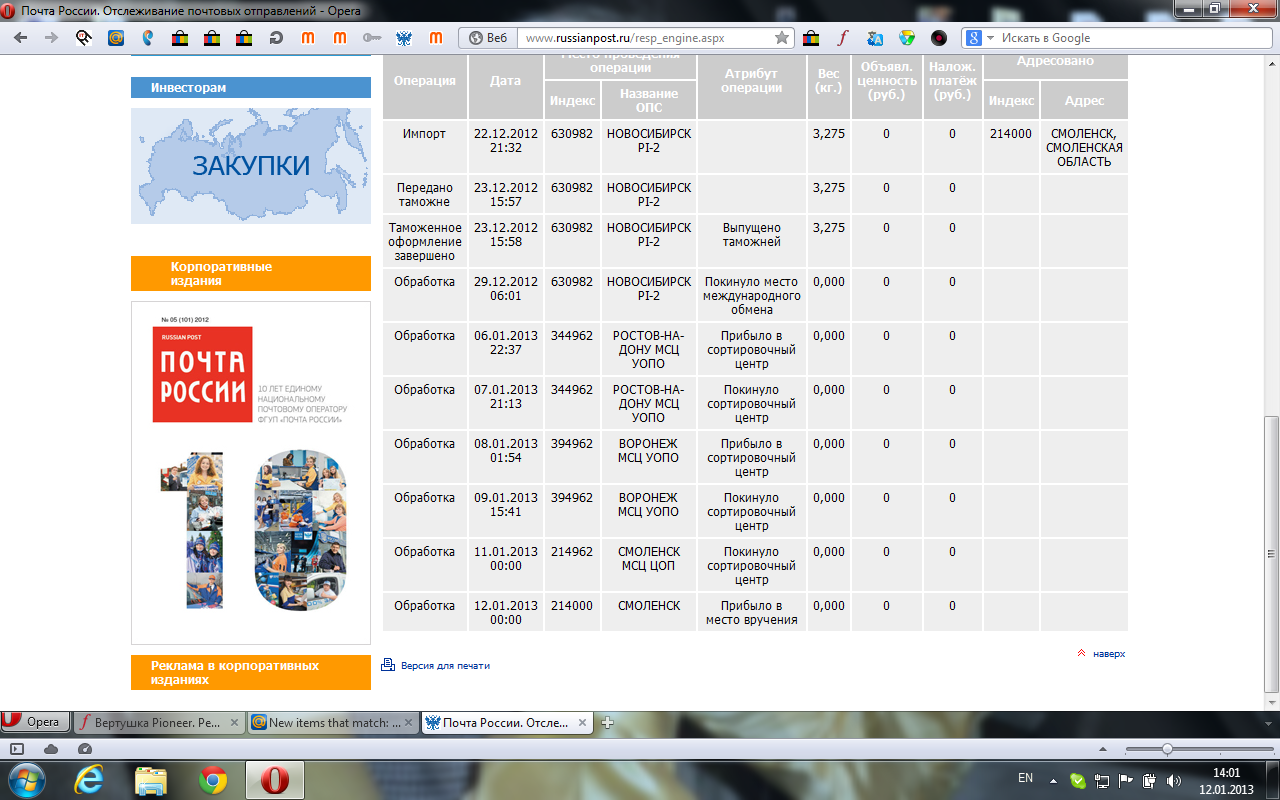Open the 'Закупки' map banner
Screen dimensions: 1280x800
(251, 165)
